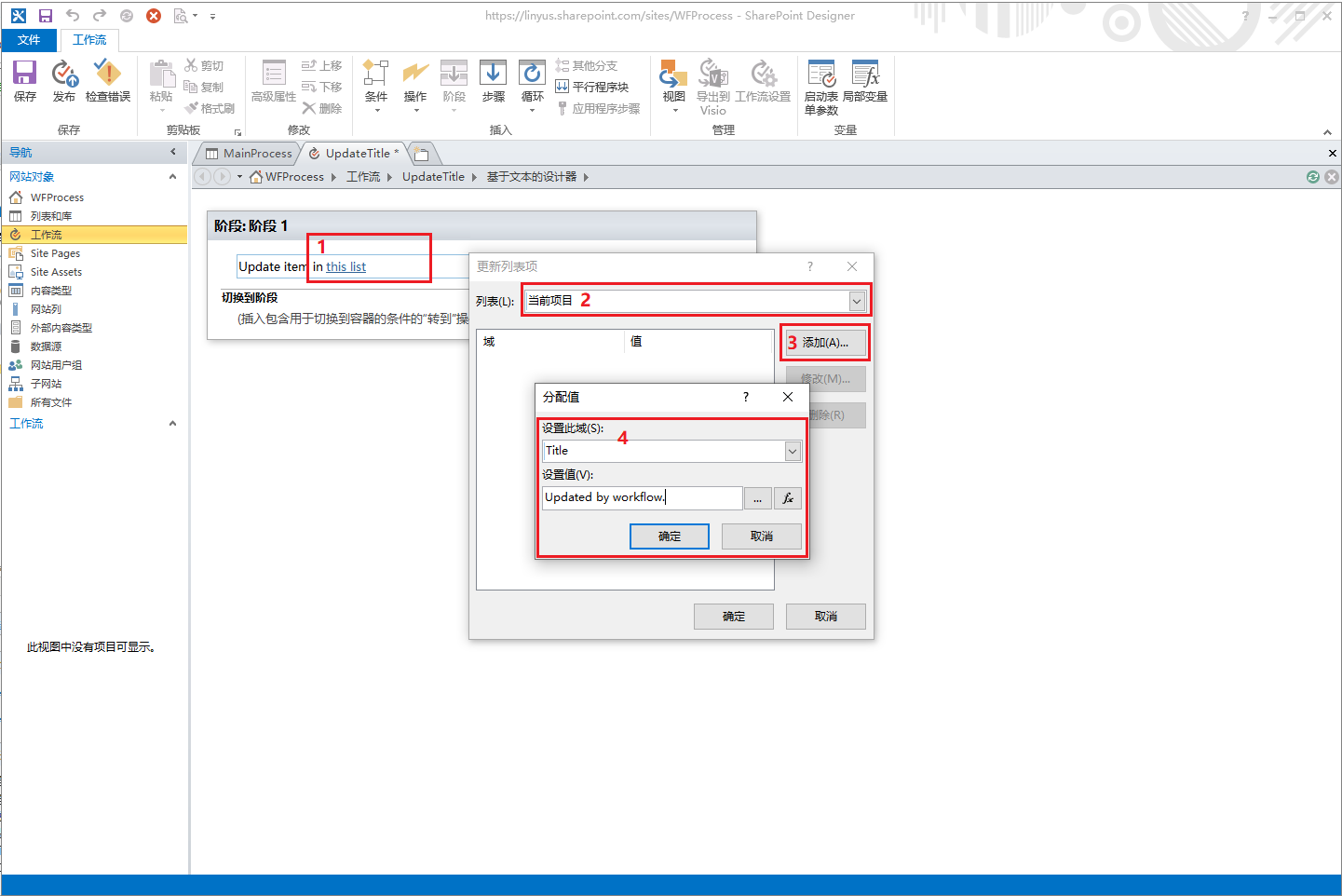The image size is (1342, 896).
Task: Open the new empty document tab
Action: pos(422,154)
